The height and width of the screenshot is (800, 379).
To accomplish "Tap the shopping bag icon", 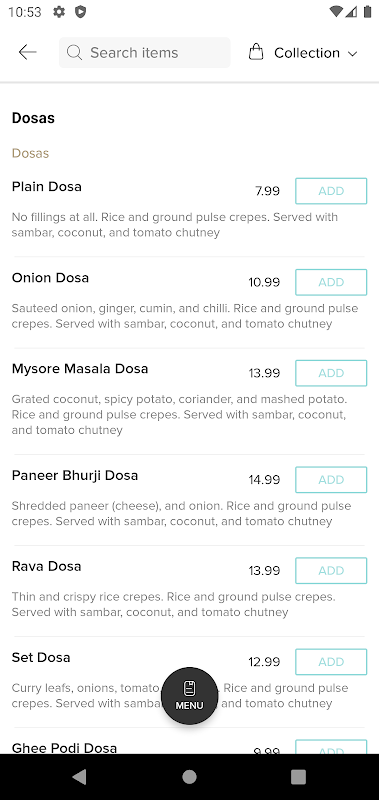I will pos(256,52).
